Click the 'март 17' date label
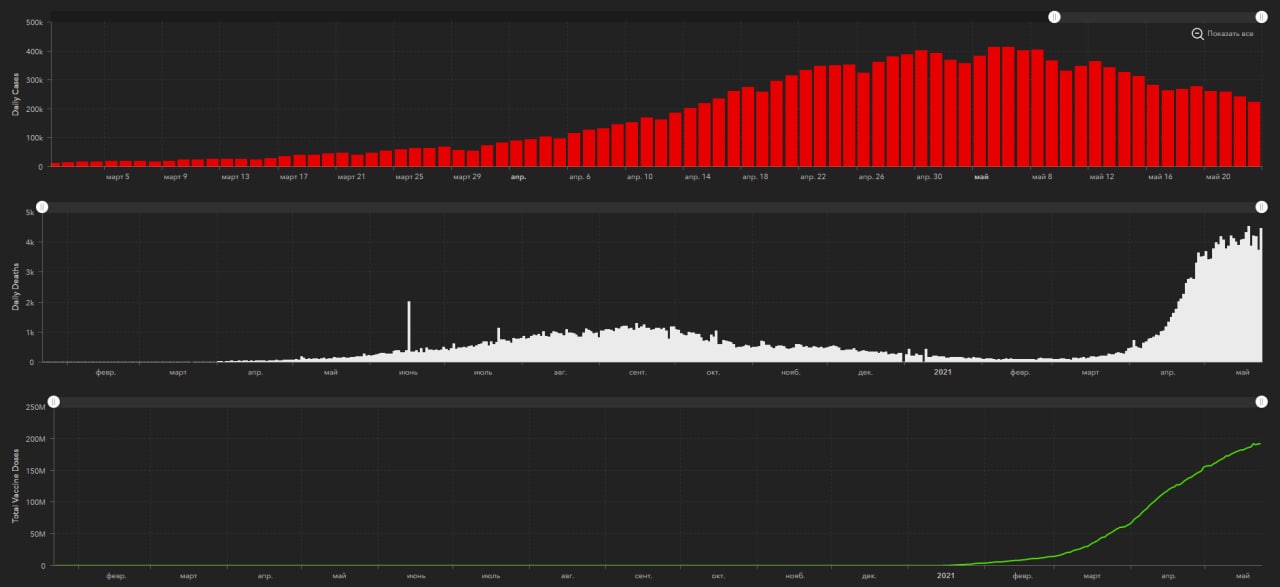1280x587 pixels. pyautogui.click(x=294, y=177)
